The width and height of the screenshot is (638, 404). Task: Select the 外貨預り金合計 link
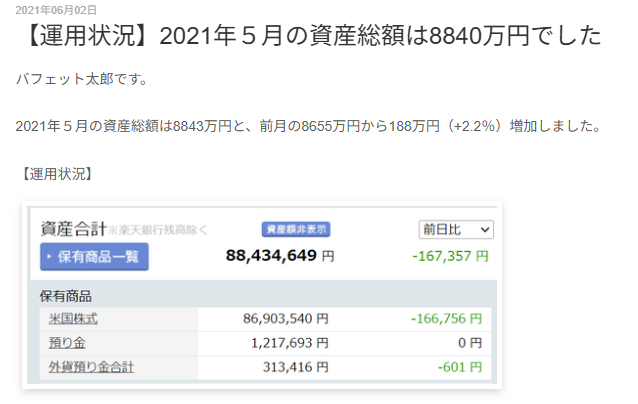(91, 367)
